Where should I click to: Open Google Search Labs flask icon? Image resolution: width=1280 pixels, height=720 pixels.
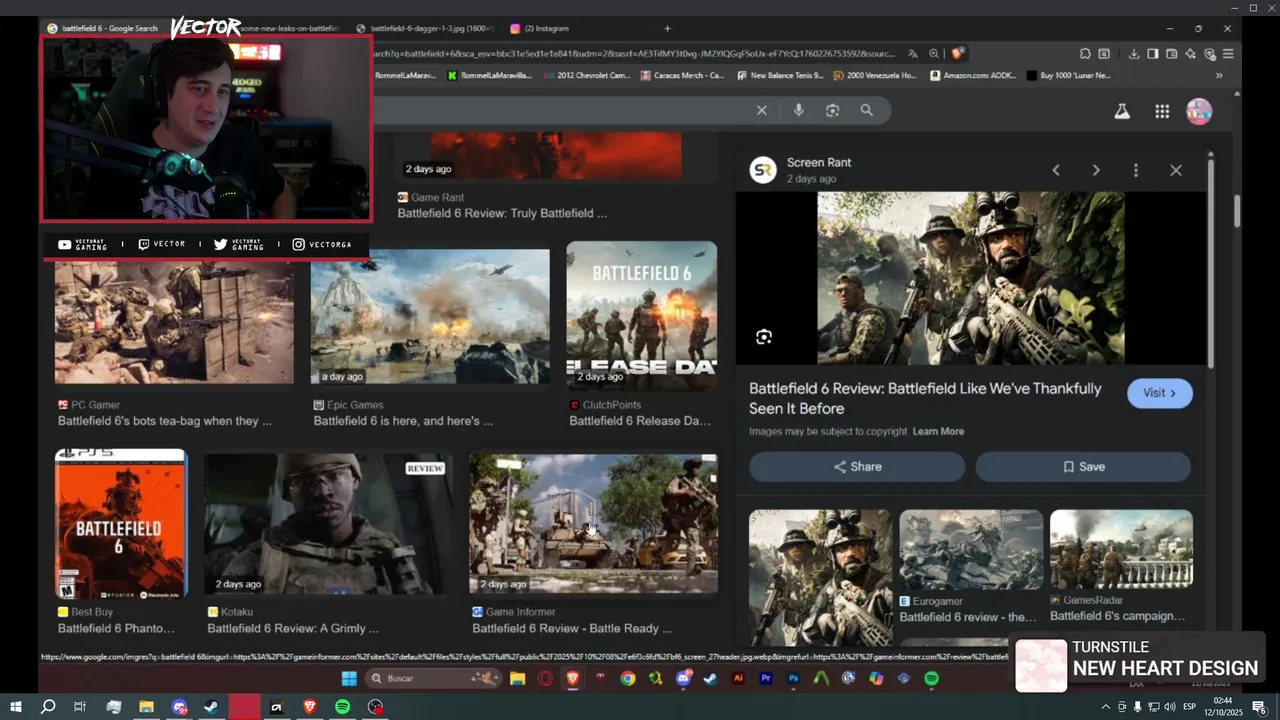point(1122,112)
